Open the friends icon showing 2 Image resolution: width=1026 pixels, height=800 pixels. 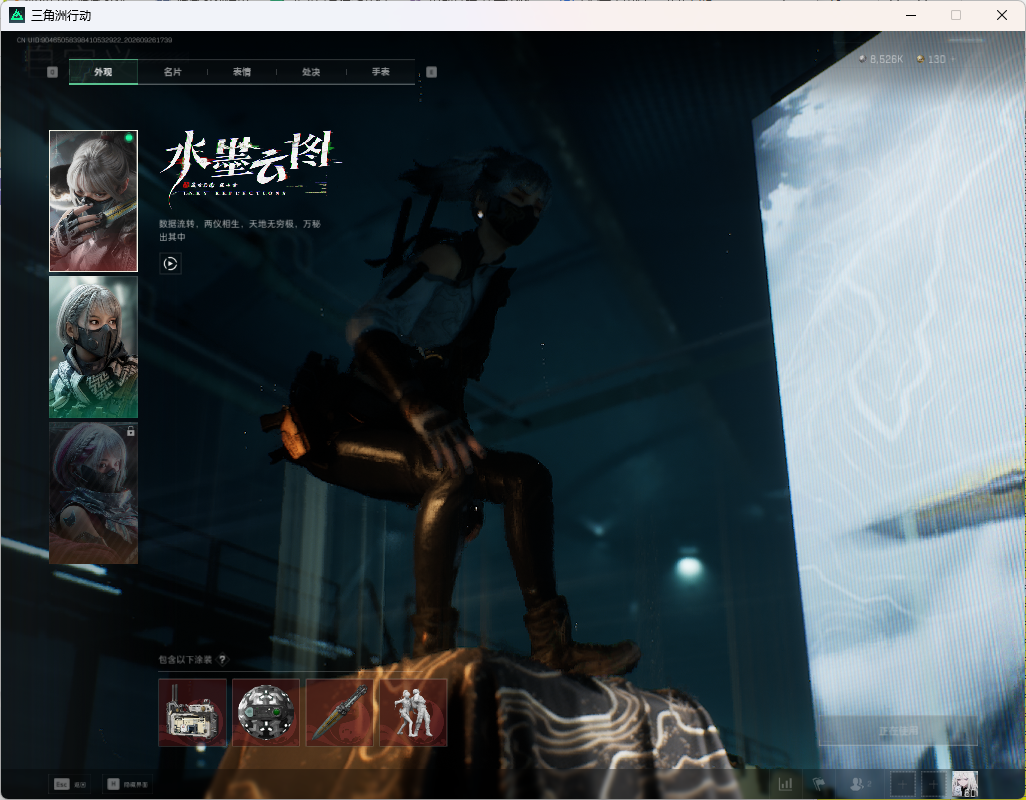click(x=860, y=784)
